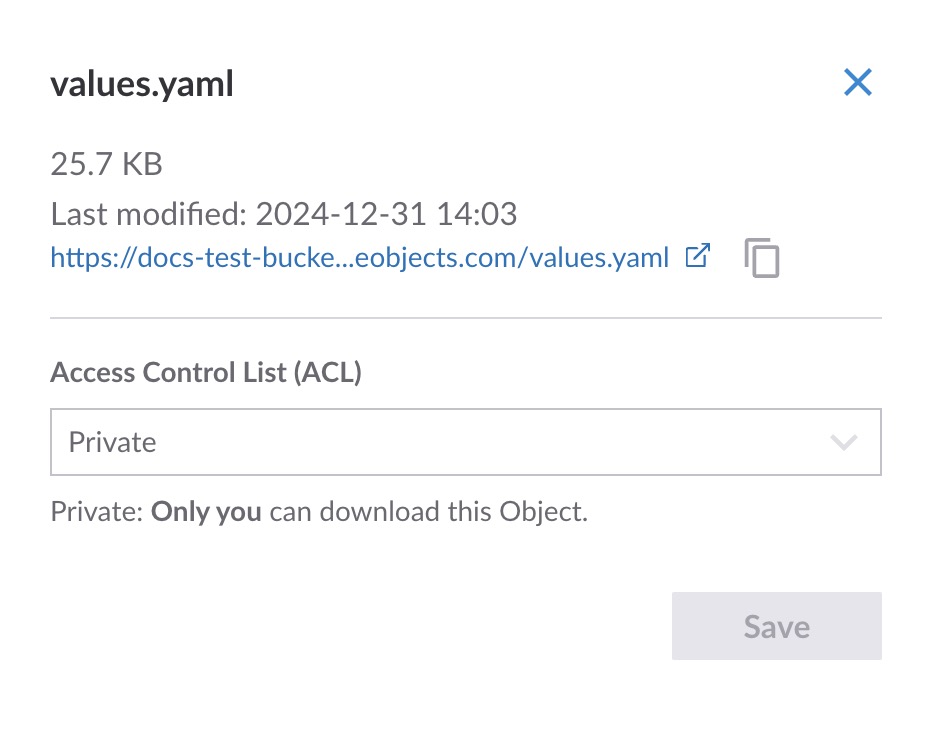
Task: Click the external link icon beside URL
Action: [x=697, y=256]
